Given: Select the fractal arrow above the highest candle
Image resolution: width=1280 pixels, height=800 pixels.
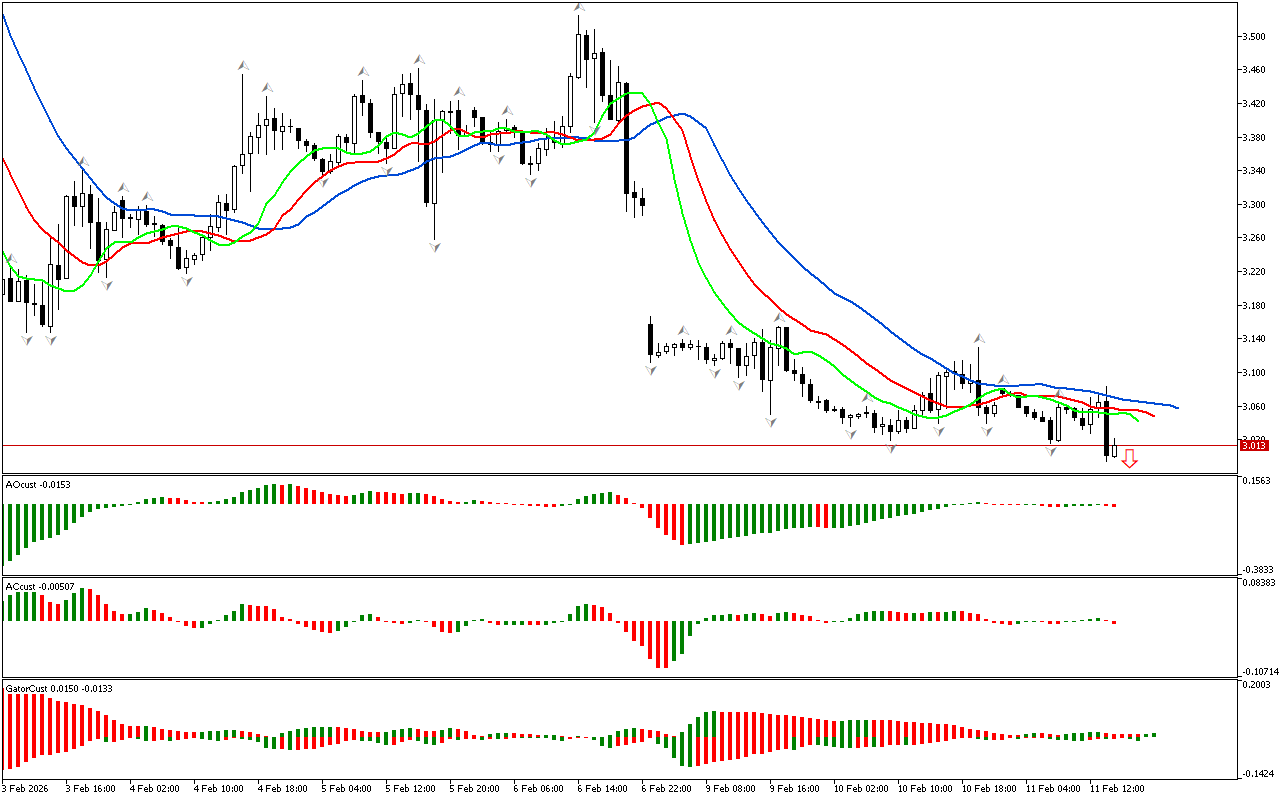Looking at the screenshot, I should 579,8.
